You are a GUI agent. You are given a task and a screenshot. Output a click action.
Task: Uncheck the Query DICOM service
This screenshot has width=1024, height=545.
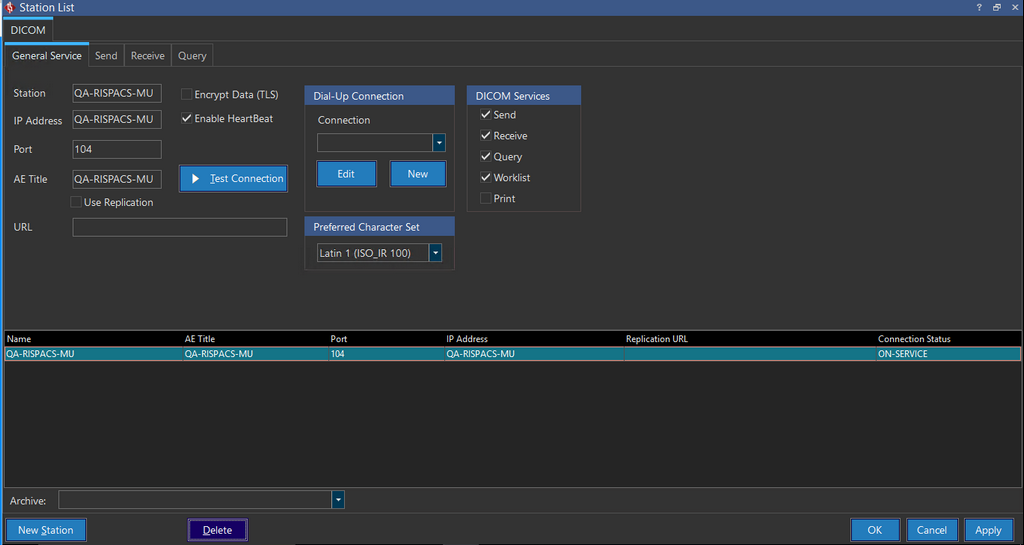[486, 156]
